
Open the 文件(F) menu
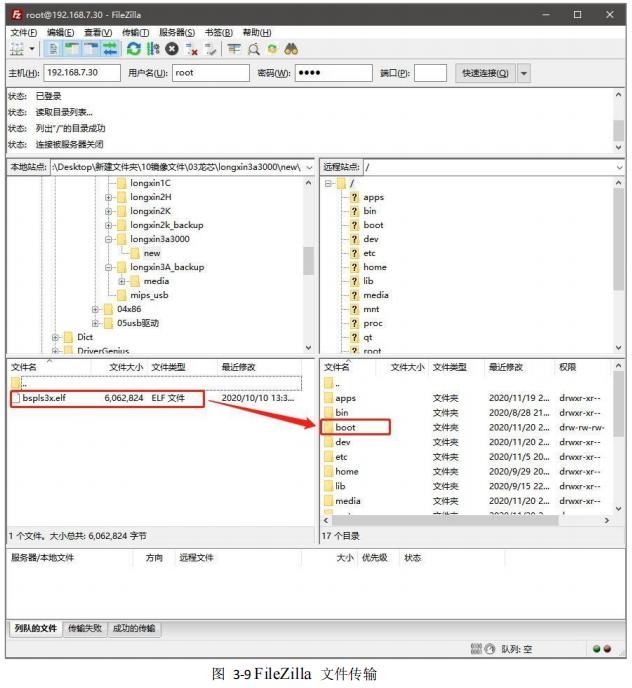click(24, 32)
